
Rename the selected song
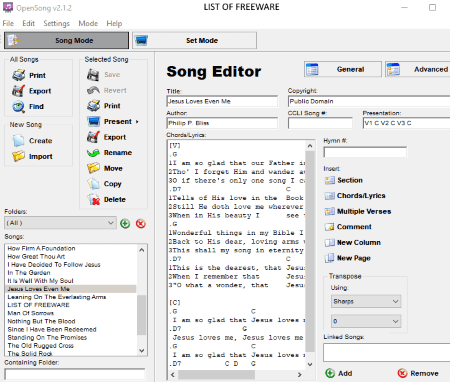(109, 153)
